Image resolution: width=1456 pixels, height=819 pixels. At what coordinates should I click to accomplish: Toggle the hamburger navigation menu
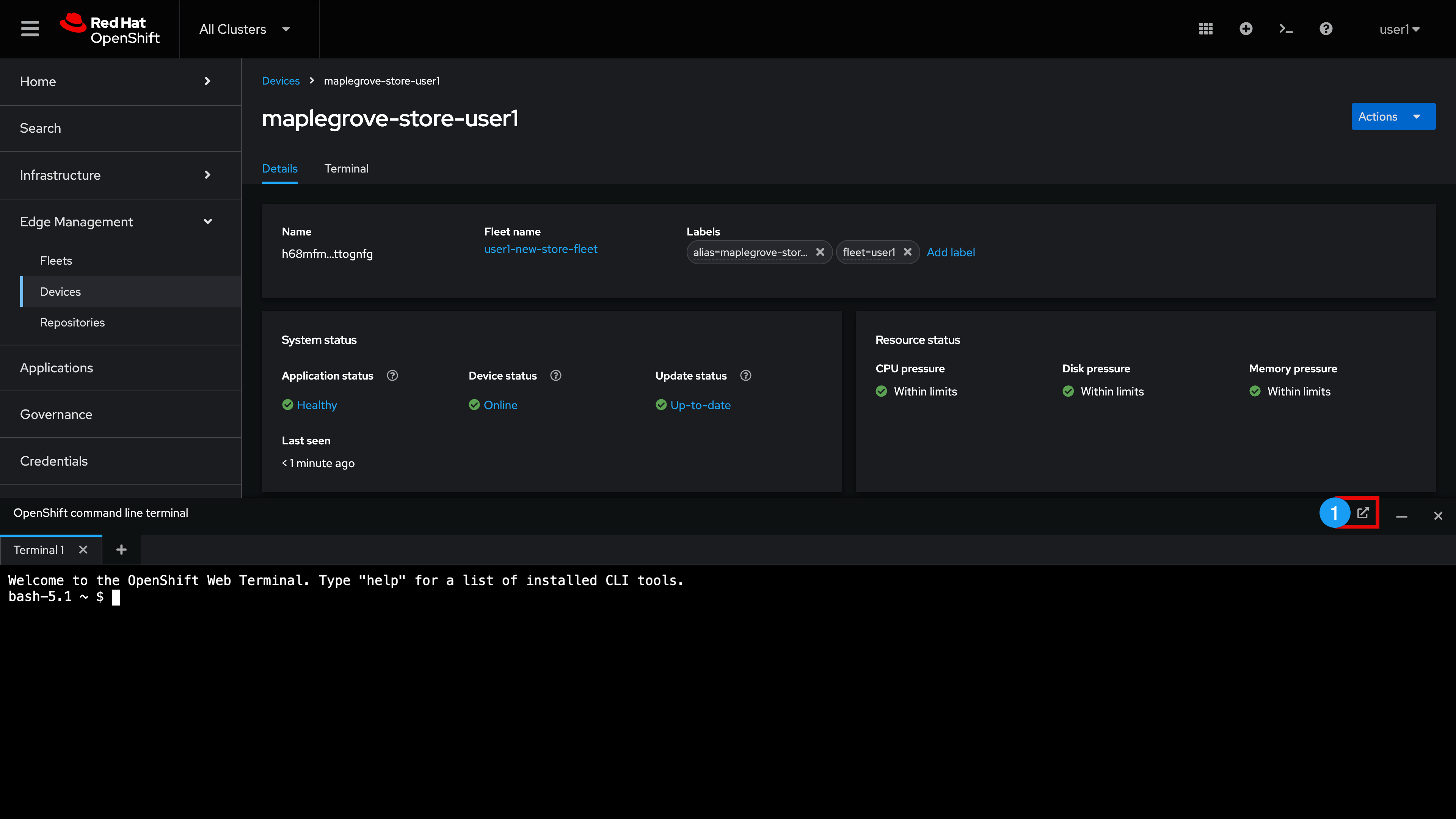tap(30, 29)
